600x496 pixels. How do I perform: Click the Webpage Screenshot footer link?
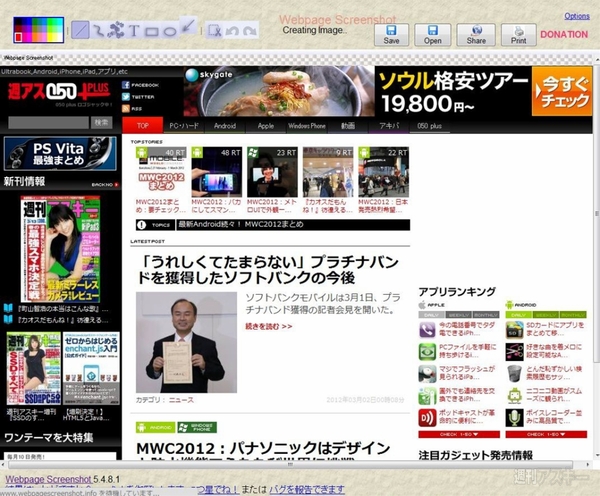[48, 479]
